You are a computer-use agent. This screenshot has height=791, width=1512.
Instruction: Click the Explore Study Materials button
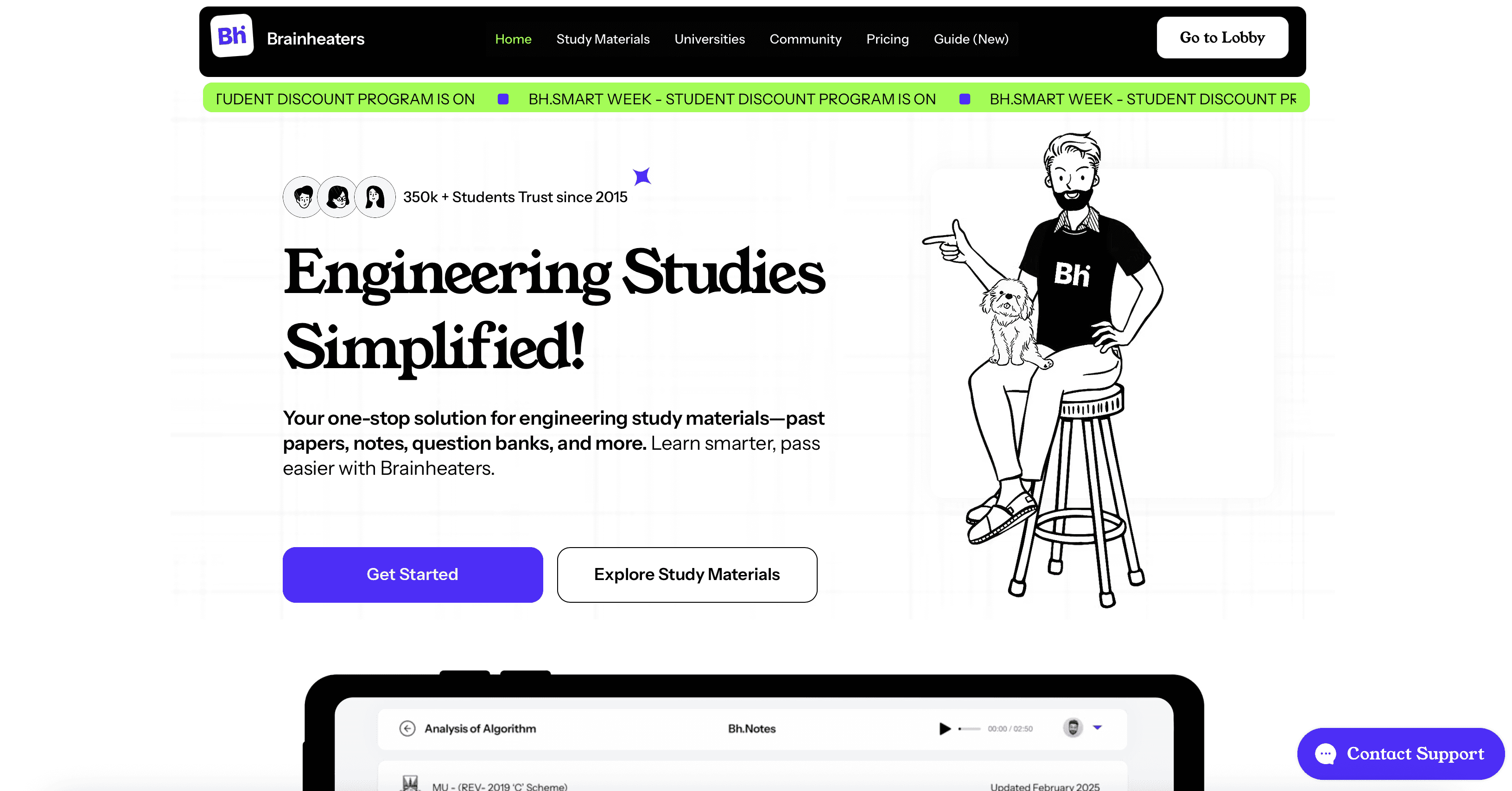pos(687,574)
